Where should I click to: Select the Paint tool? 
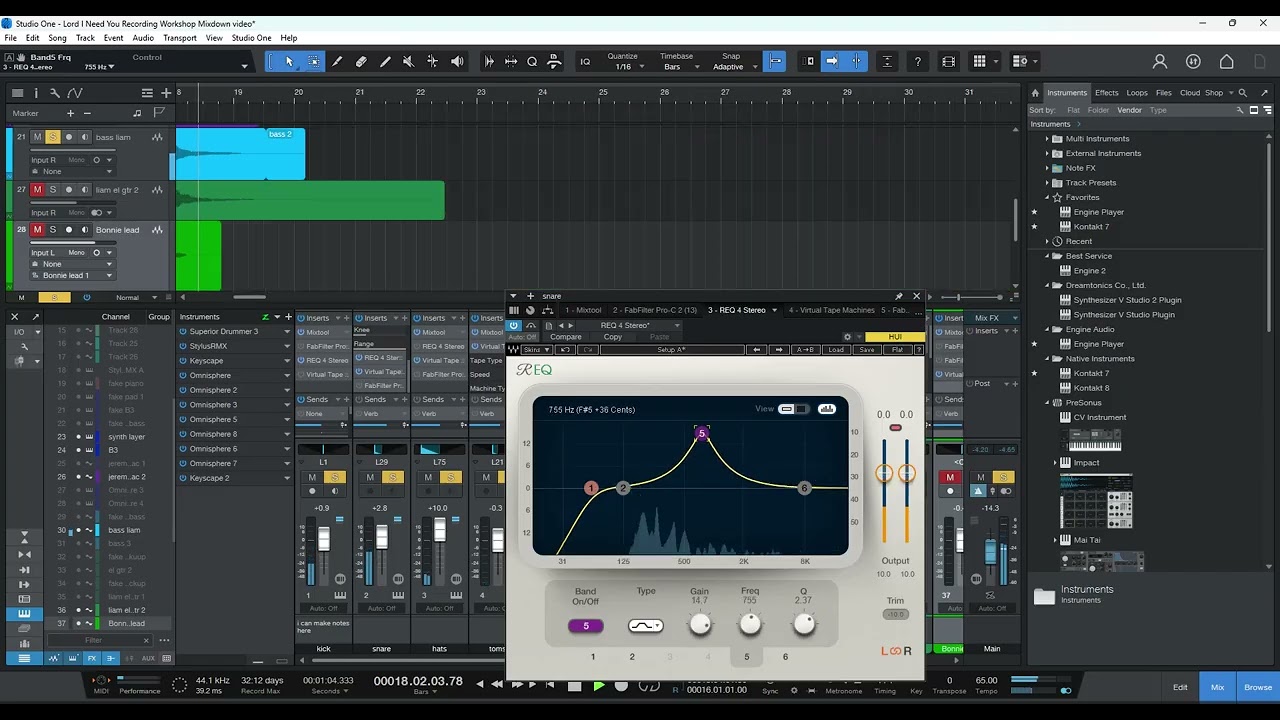(385, 62)
